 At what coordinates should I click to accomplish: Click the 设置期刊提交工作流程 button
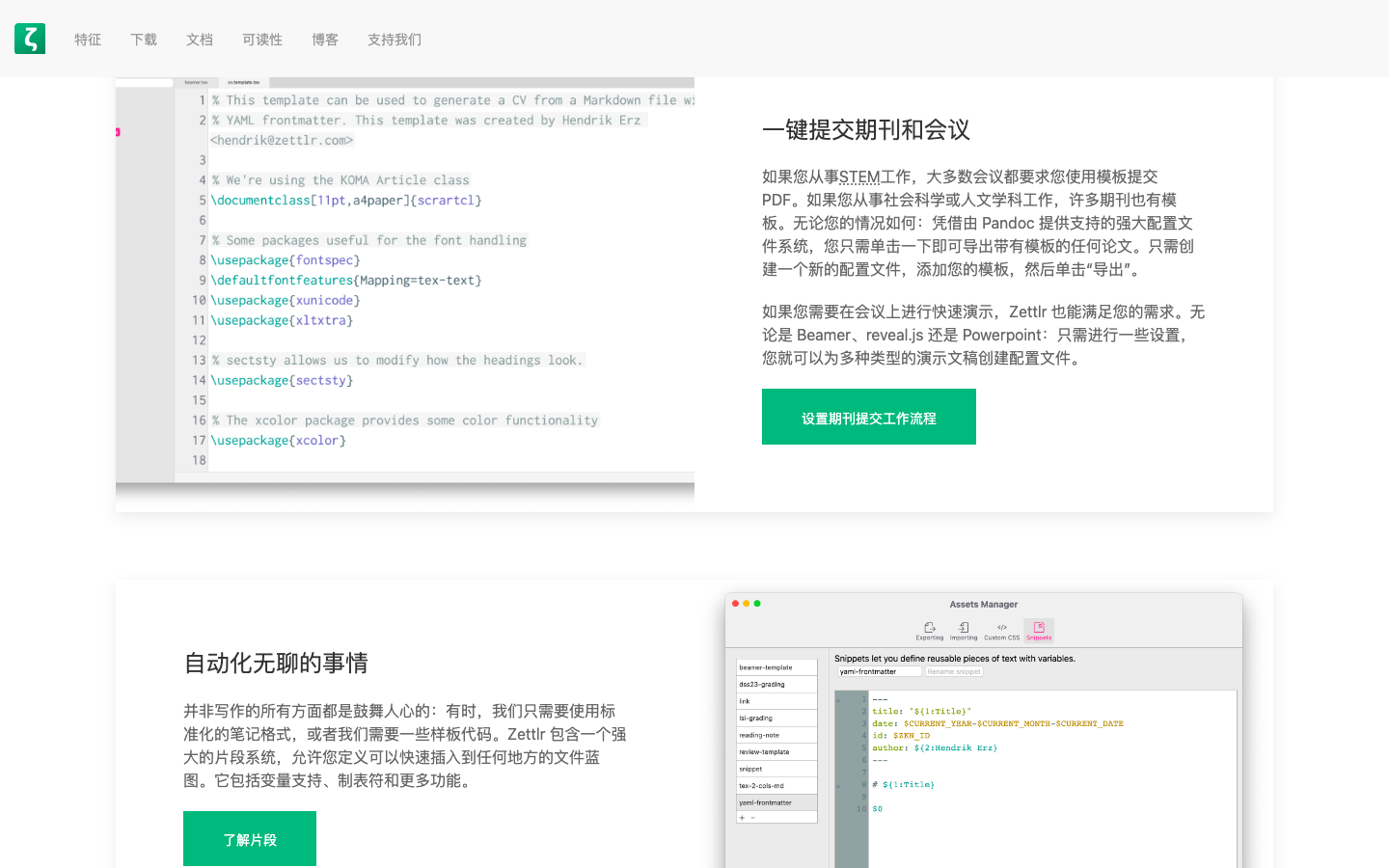868,417
